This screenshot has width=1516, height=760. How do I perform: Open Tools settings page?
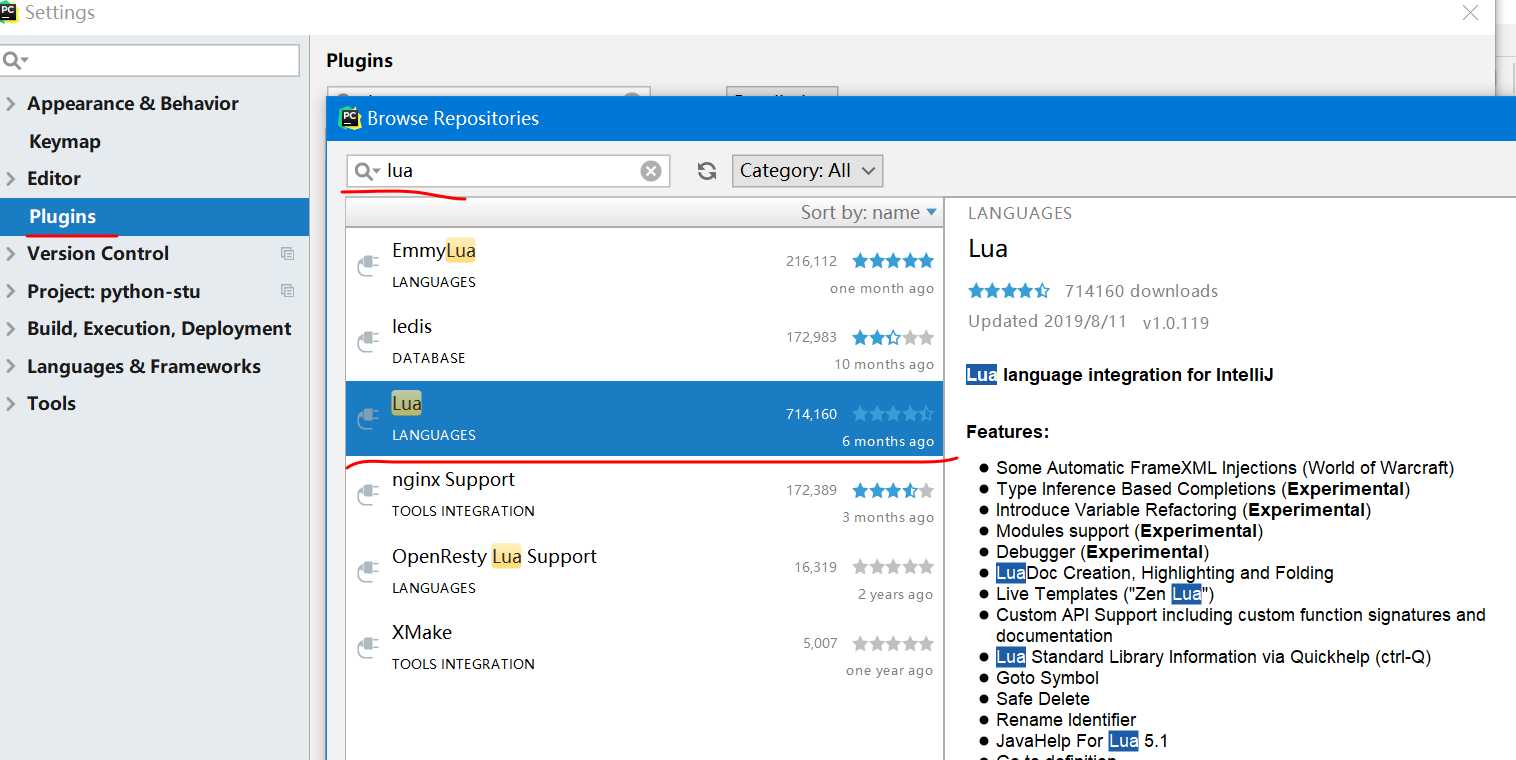(51, 404)
